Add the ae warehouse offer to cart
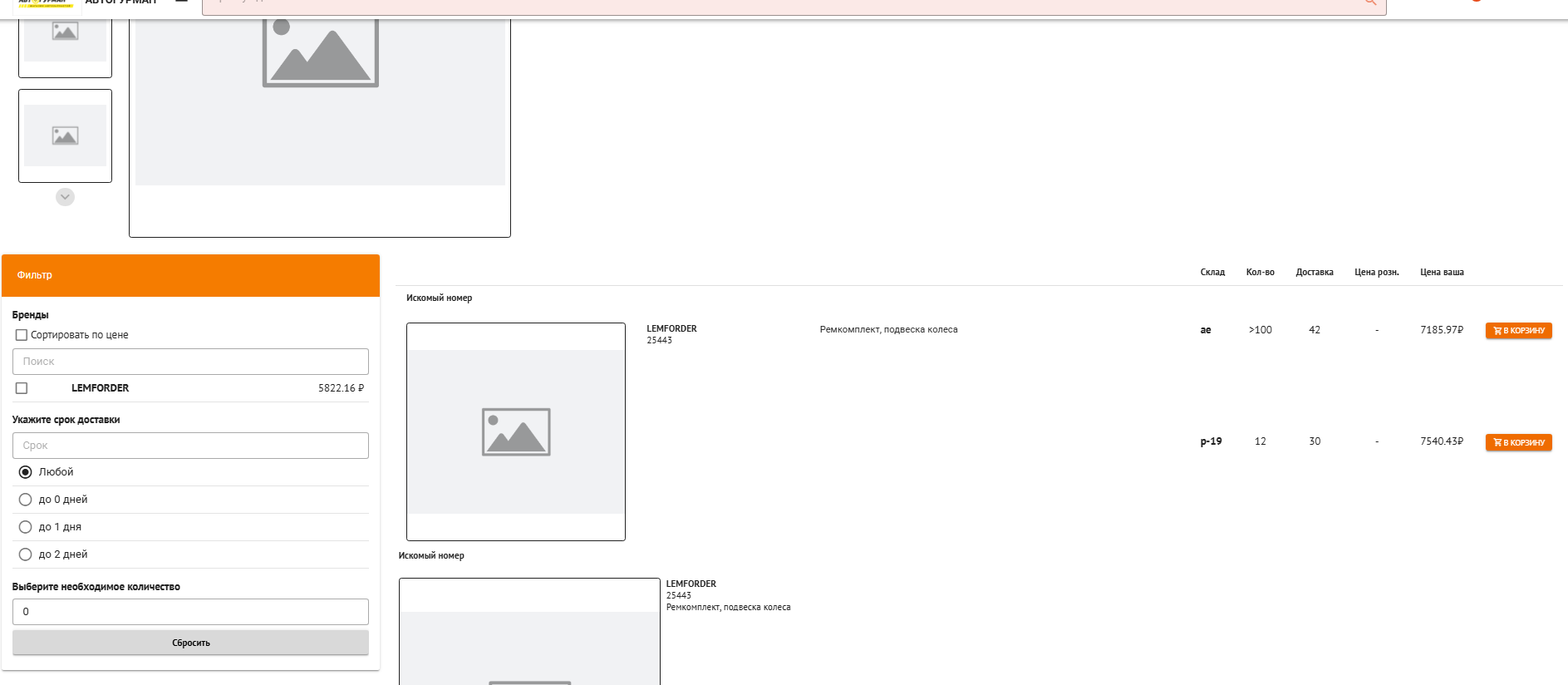 [1518, 331]
